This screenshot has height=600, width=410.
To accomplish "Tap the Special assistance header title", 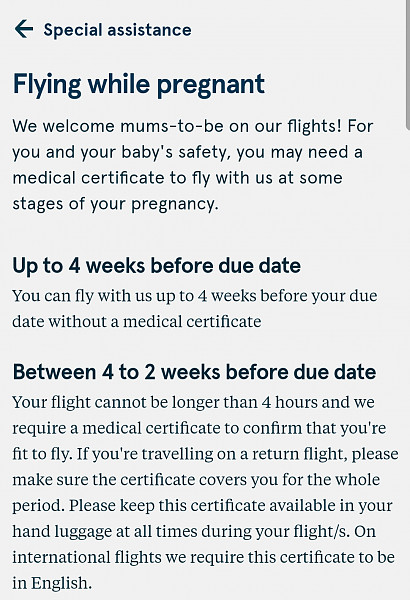I will coord(118,30).
